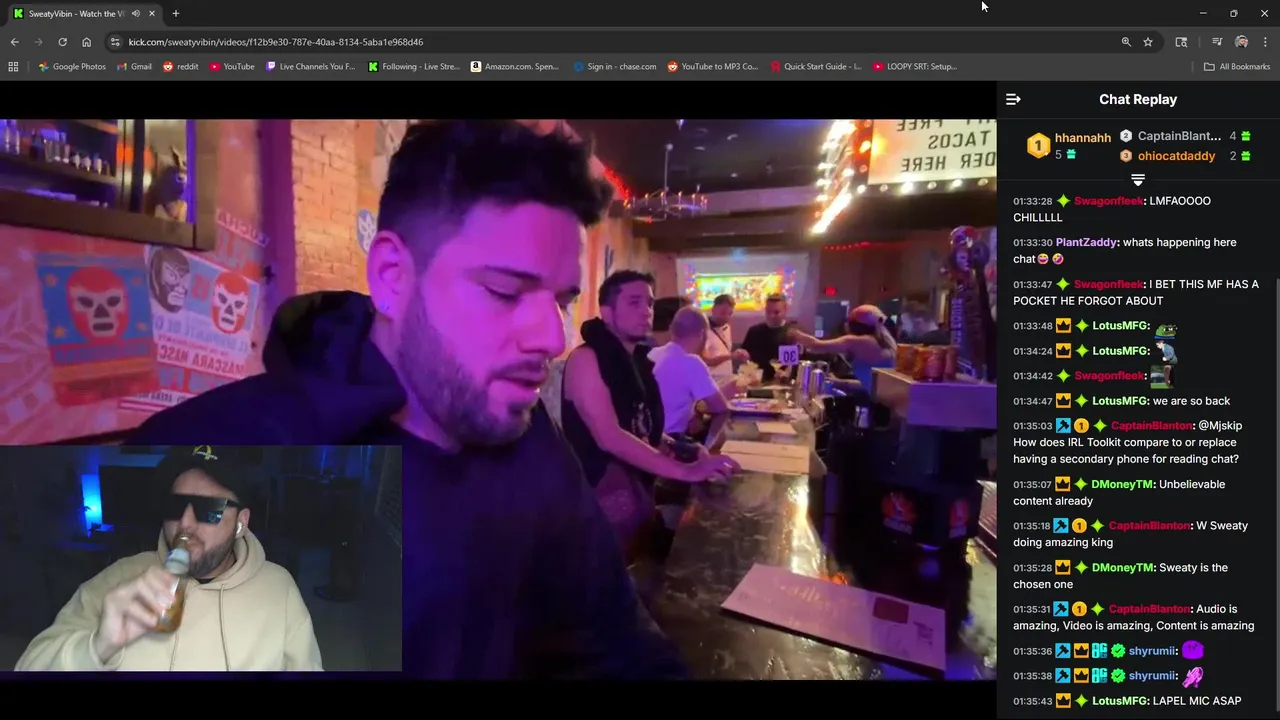
Task: Click shyrumii username at 01:35:36
Action: pyautogui.click(x=1151, y=651)
